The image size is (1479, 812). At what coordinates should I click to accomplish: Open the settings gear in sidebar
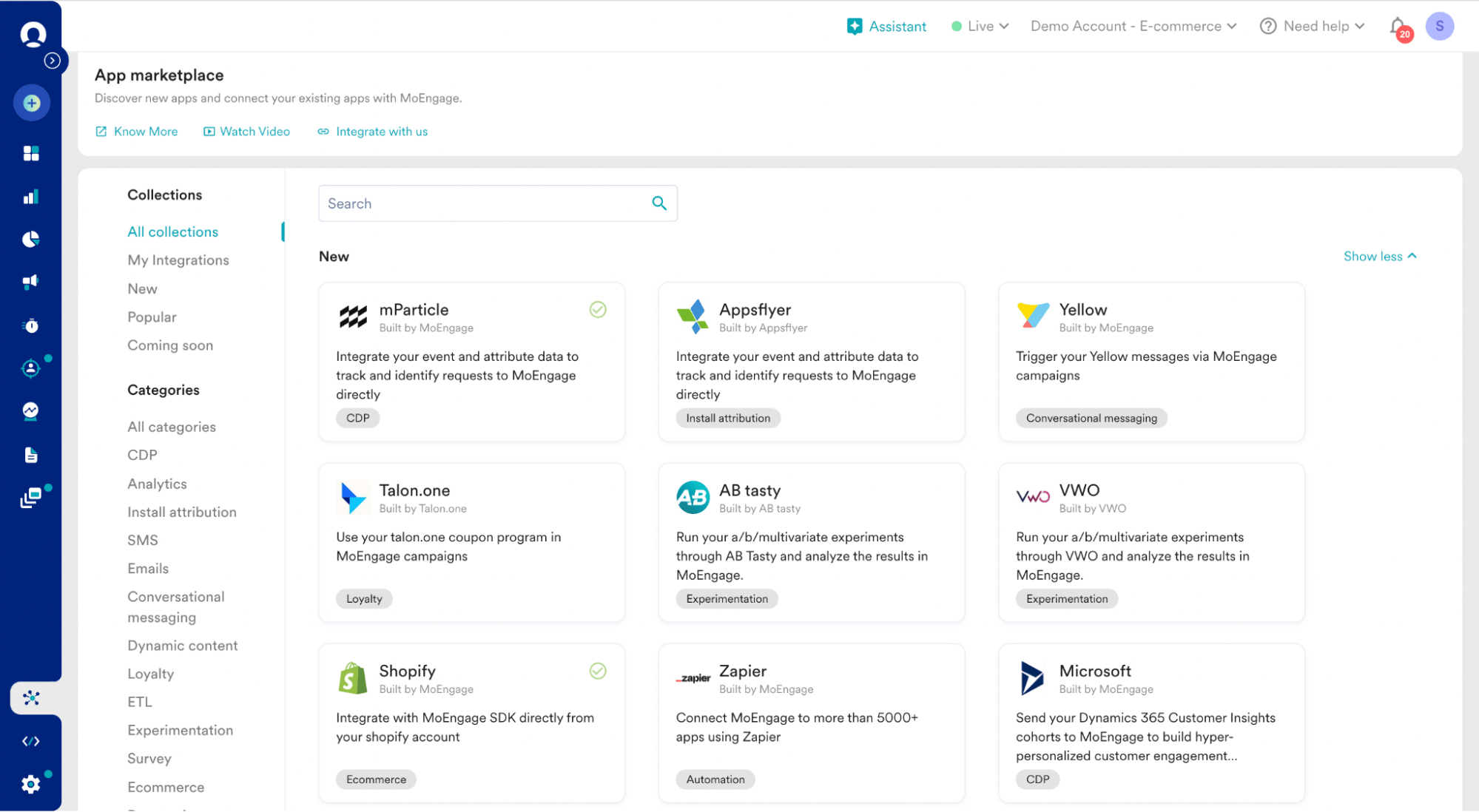pyautogui.click(x=31, y=784)
